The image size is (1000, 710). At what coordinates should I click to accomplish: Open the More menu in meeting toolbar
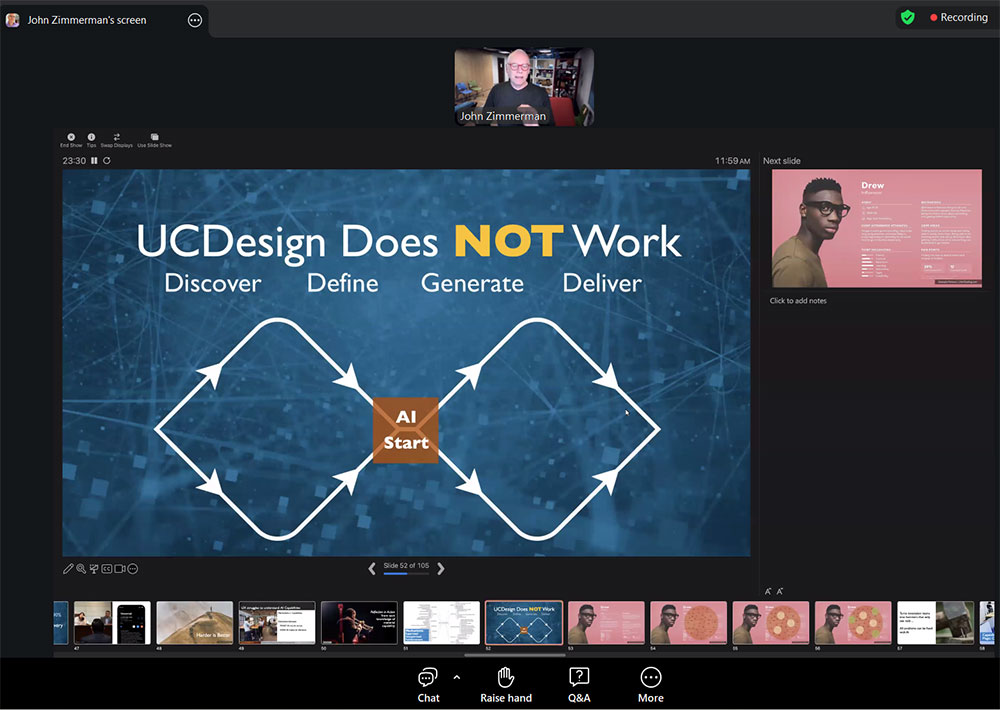651,684
